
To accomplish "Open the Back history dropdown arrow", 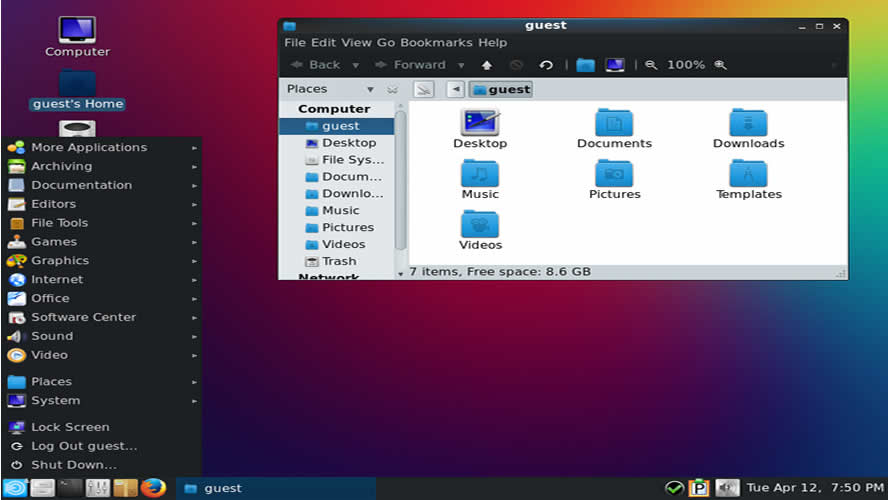I will pyautogui.click(x=355, y=65).
